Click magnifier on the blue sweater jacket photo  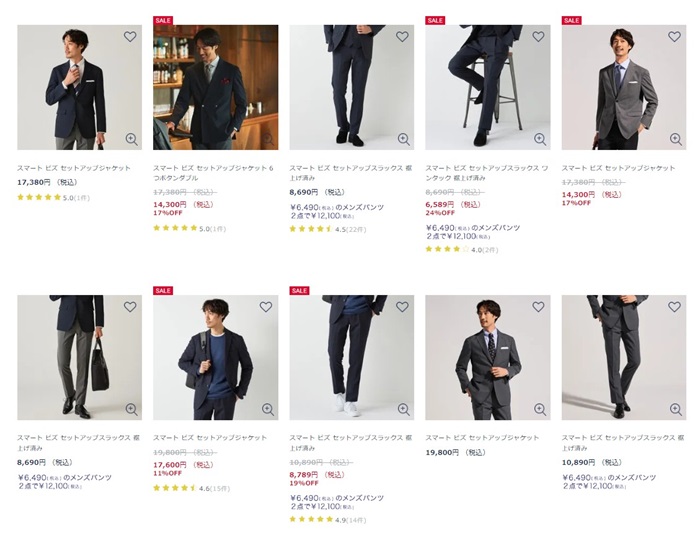(267, 409)
